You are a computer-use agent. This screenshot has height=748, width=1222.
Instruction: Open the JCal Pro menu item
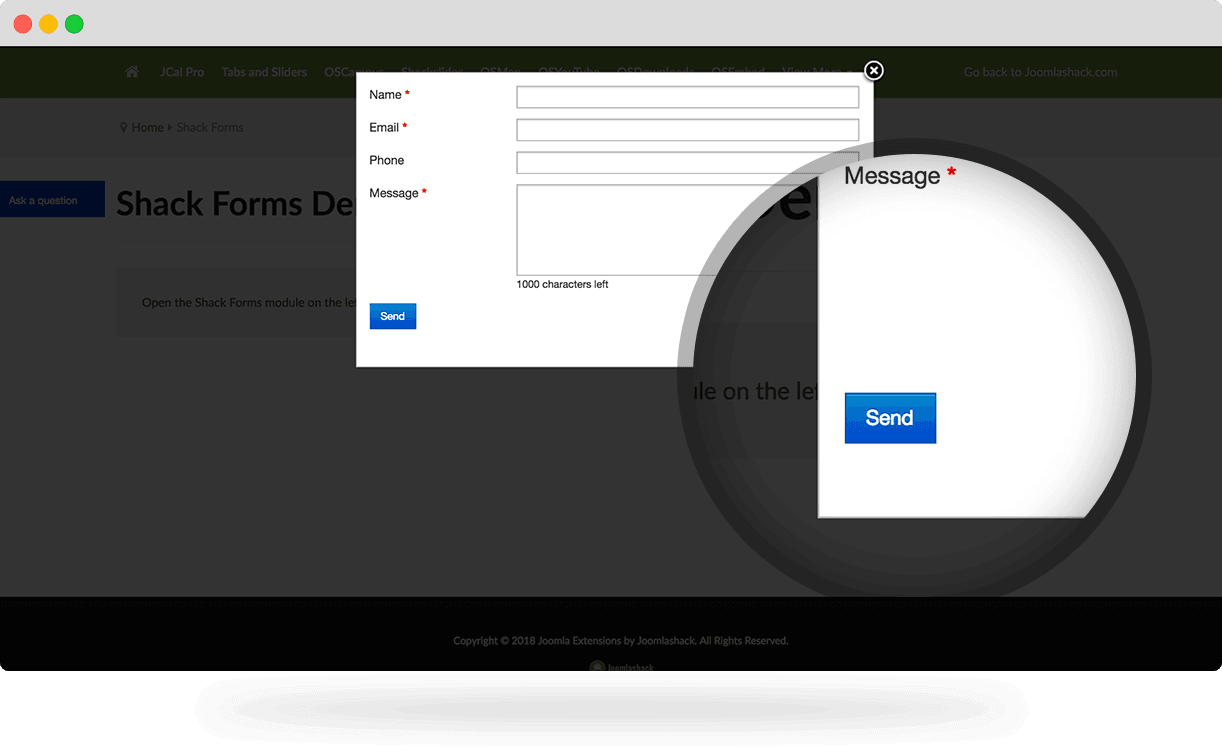click(182, 72)
